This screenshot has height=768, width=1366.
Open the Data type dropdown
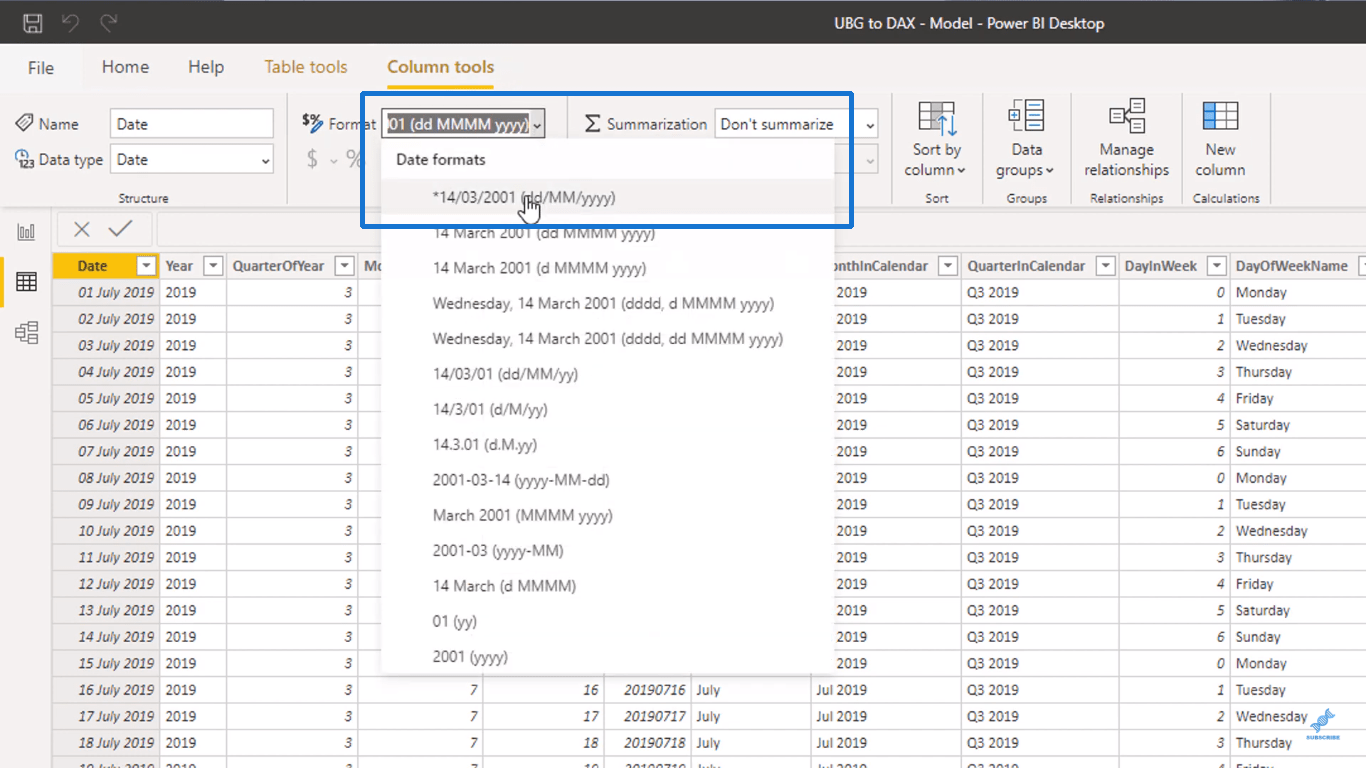[191, 160]
